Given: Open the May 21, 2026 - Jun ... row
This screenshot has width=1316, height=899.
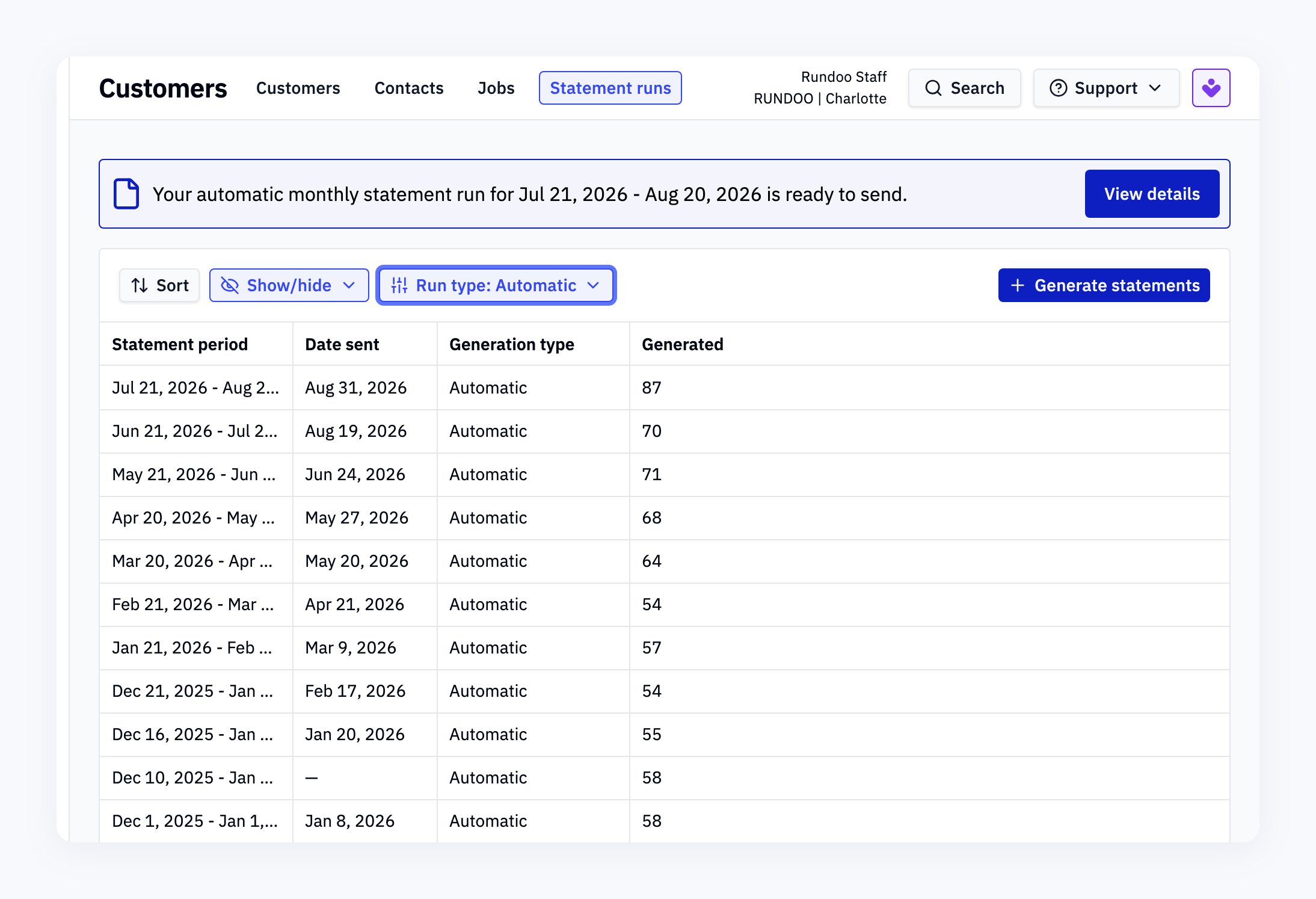Looking at the screenshot, I should click(x=665, y=474).
